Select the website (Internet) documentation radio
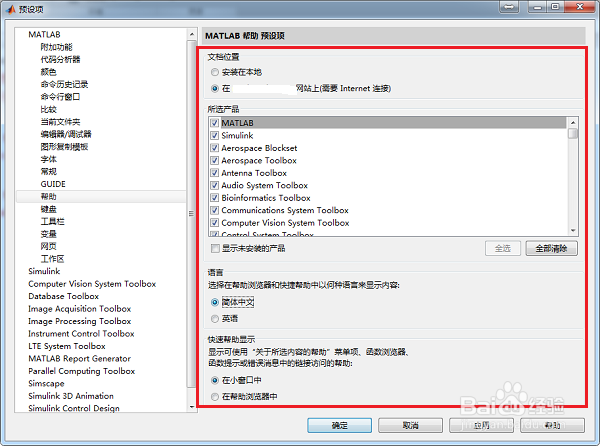 [215, 88]
